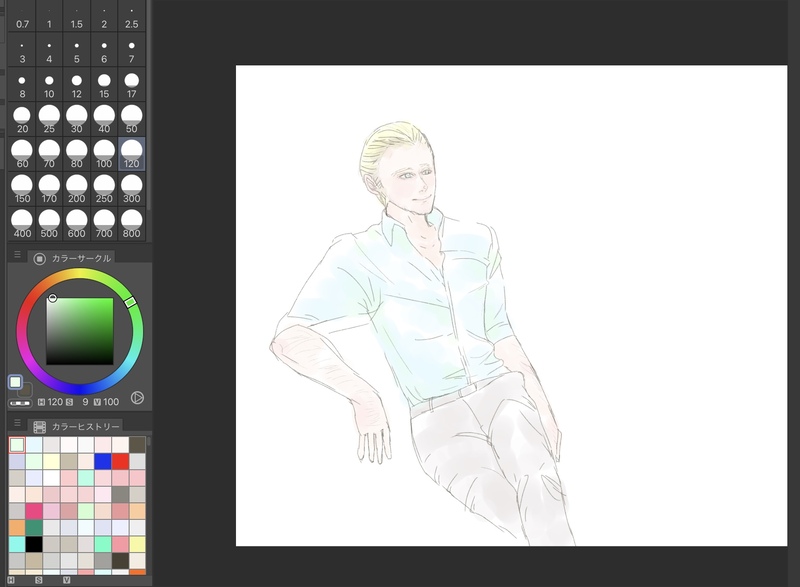Click the brightness value 100
The height and width of the screenshot is (587, 800).
(x=111, y=402)
